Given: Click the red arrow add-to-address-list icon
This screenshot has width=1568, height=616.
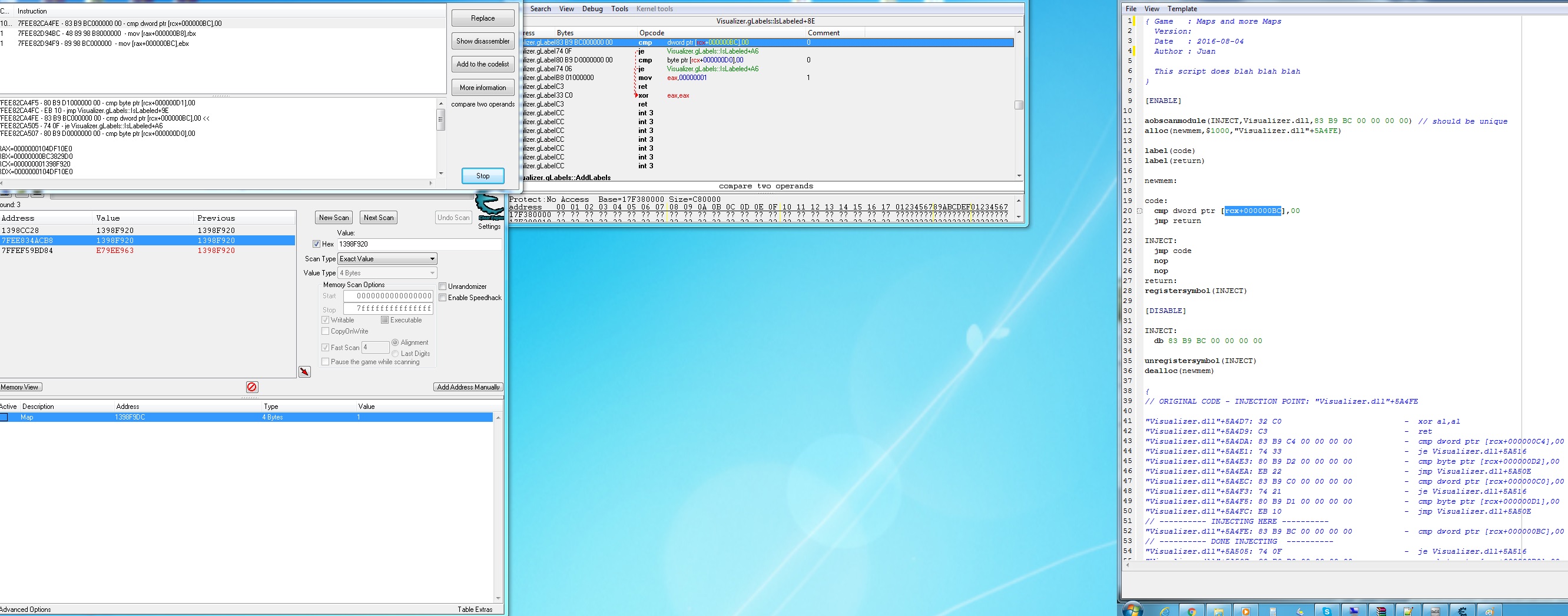Looking at the screenshot, I should point(304,372).
